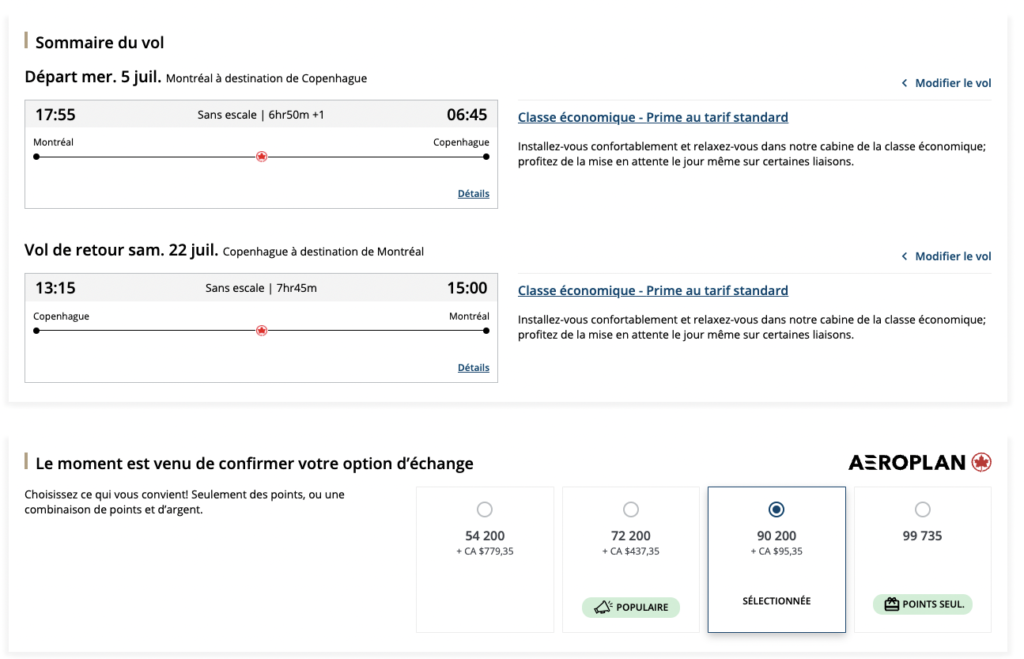Select the 72 200 points option radio button

pyautogui.click(x=631, y=509)
